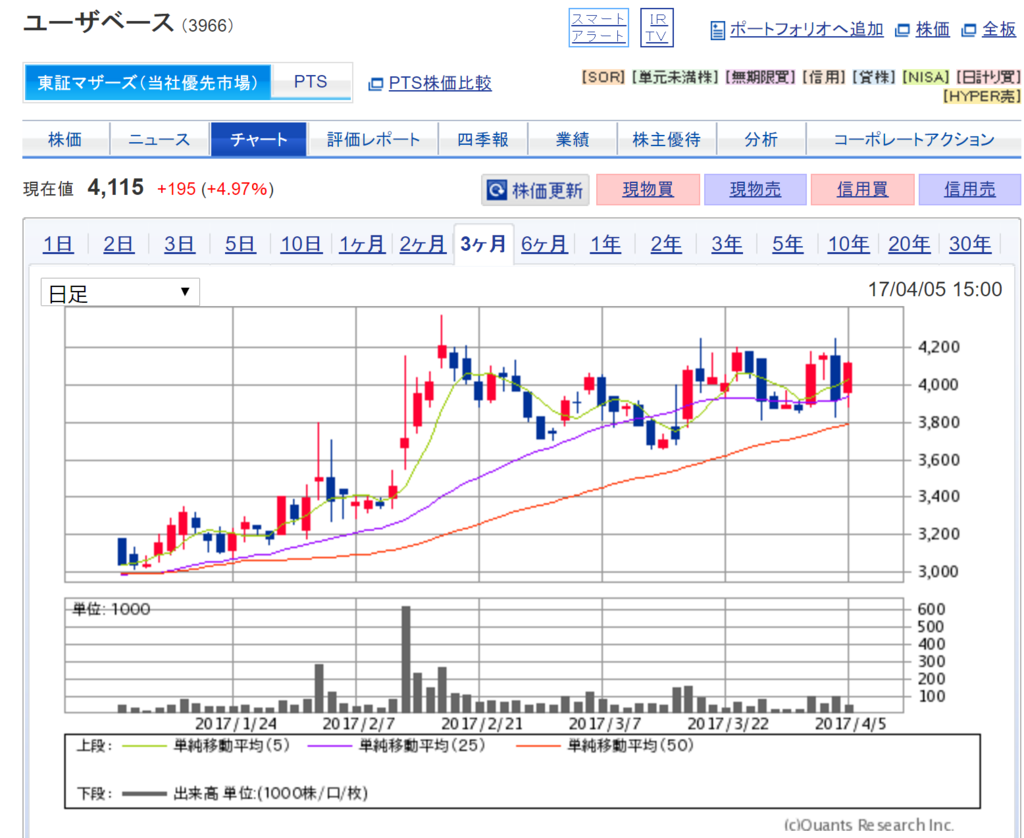Click the 2017/2/21 date axis label

[482, 724]
